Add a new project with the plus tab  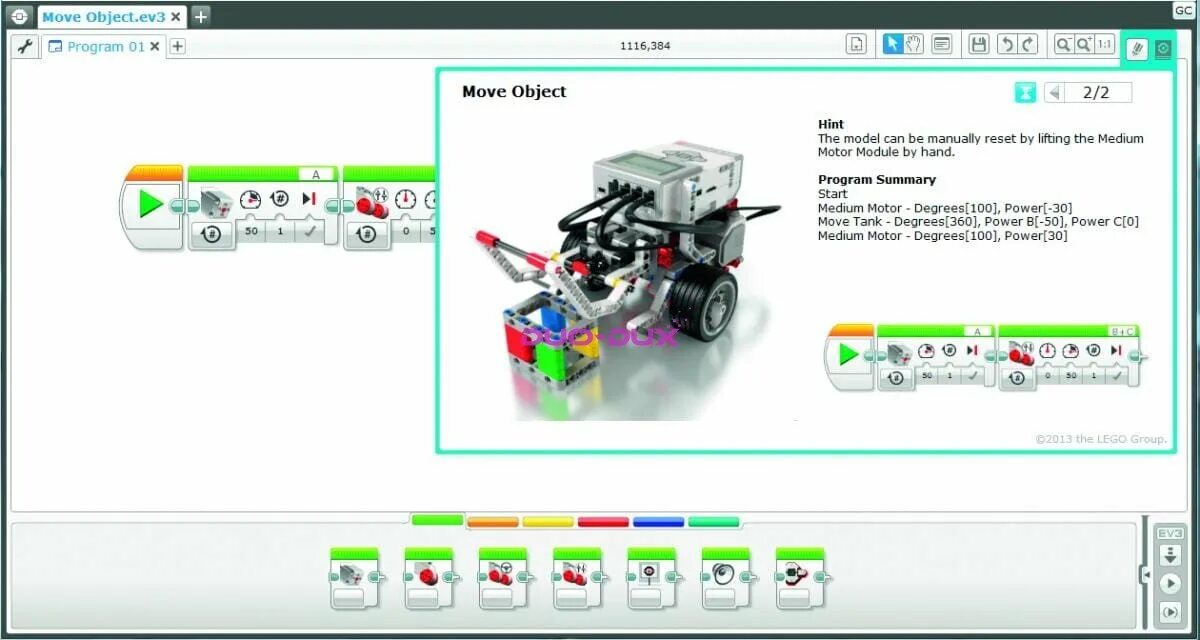click(x=201, y=16)
